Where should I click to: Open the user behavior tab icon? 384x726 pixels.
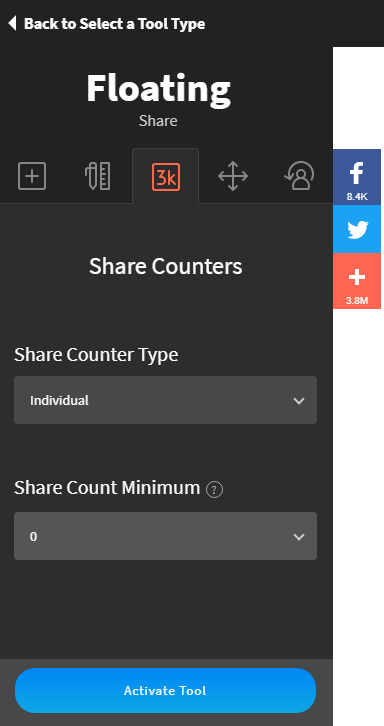300,176
